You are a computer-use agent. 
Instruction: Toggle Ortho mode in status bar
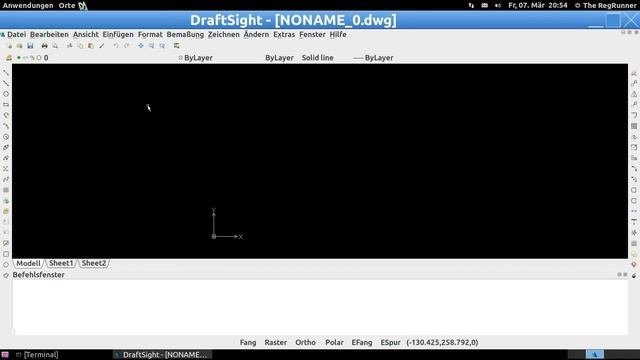point(305,342)
